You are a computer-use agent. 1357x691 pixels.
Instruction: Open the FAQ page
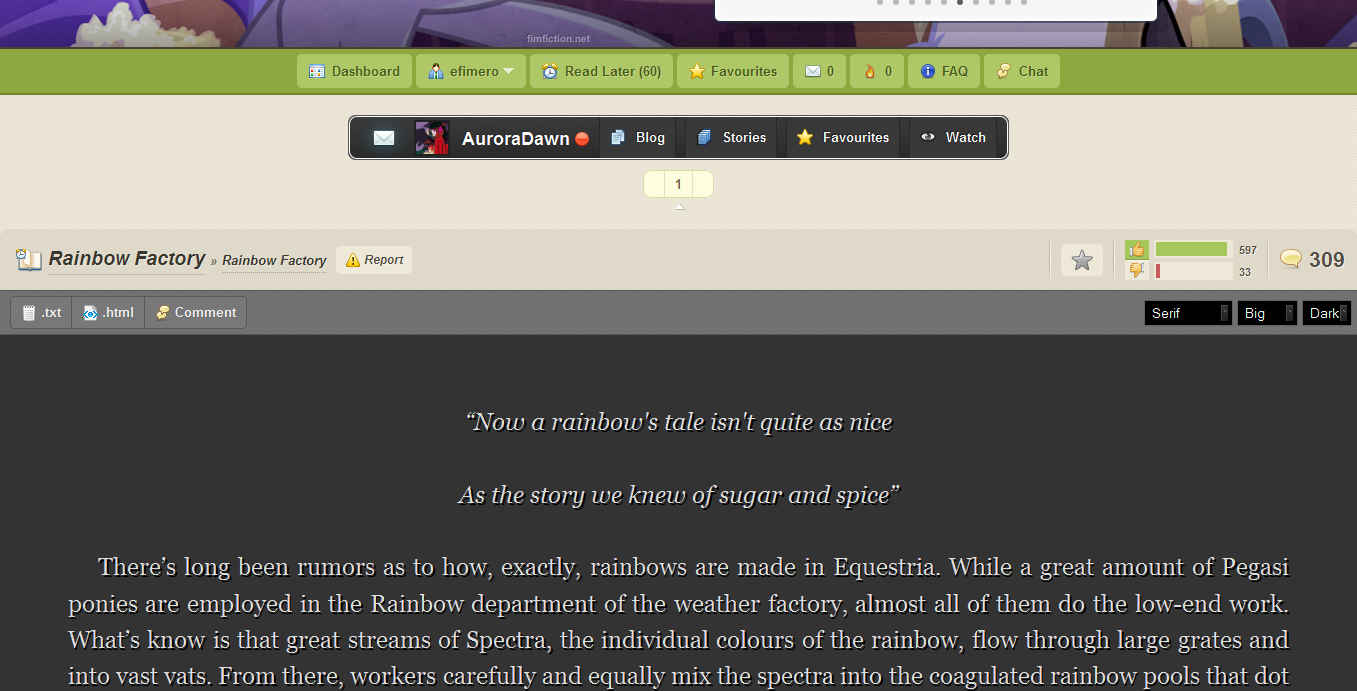[944, 71]
